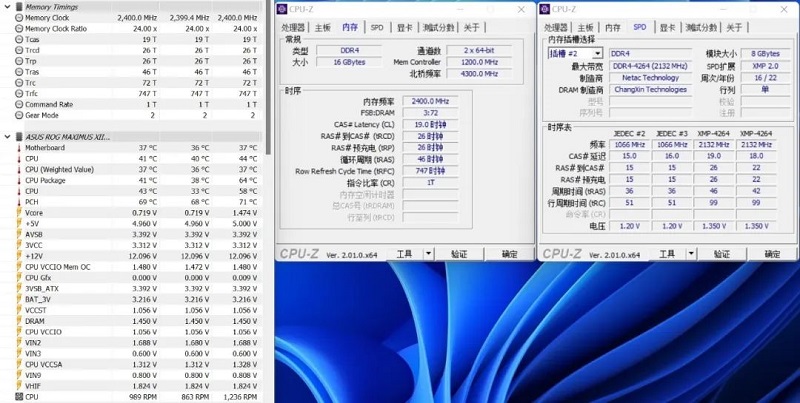Click 工具 button in CPU-Z SPD window
The height and width of the screenshot is (403, 800).
[x=667, y=254]
